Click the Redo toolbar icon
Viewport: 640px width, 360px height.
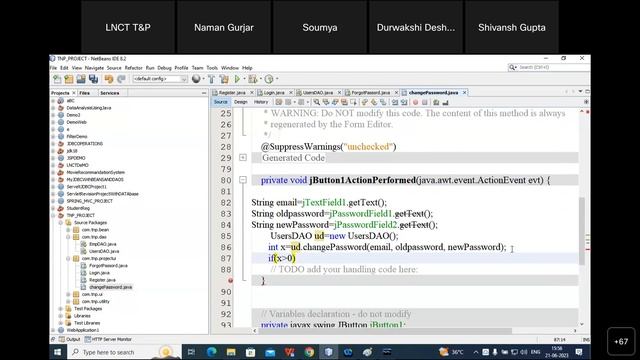pos(121,79)
